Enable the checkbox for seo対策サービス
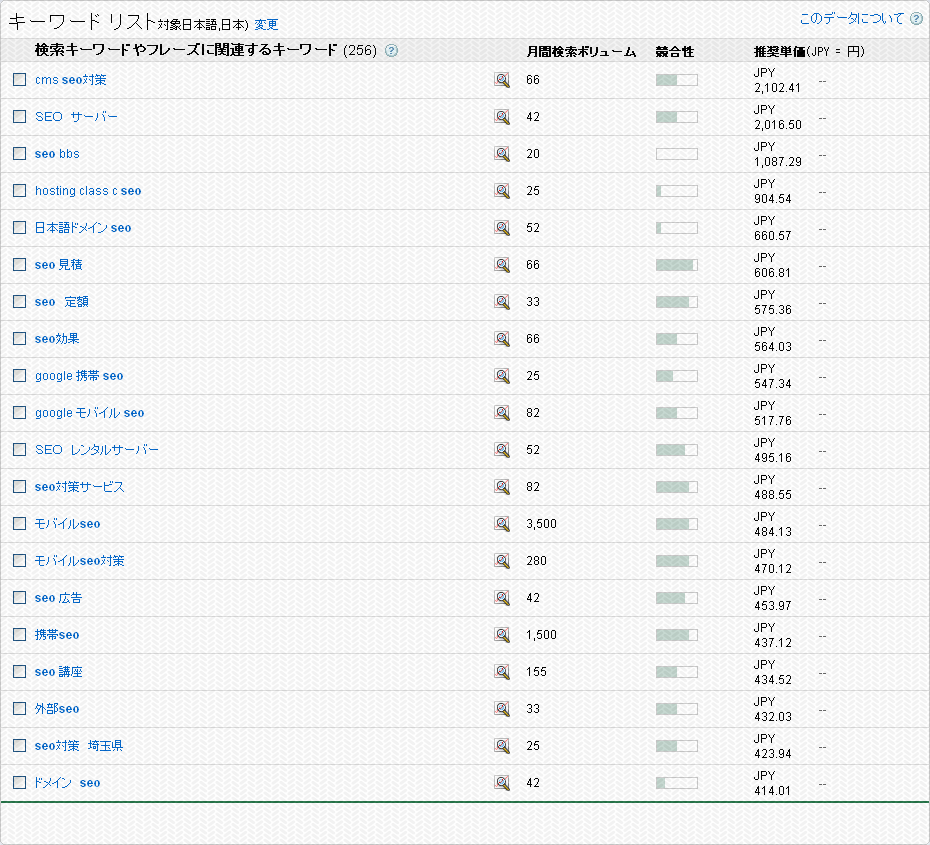 pos(19,487)
